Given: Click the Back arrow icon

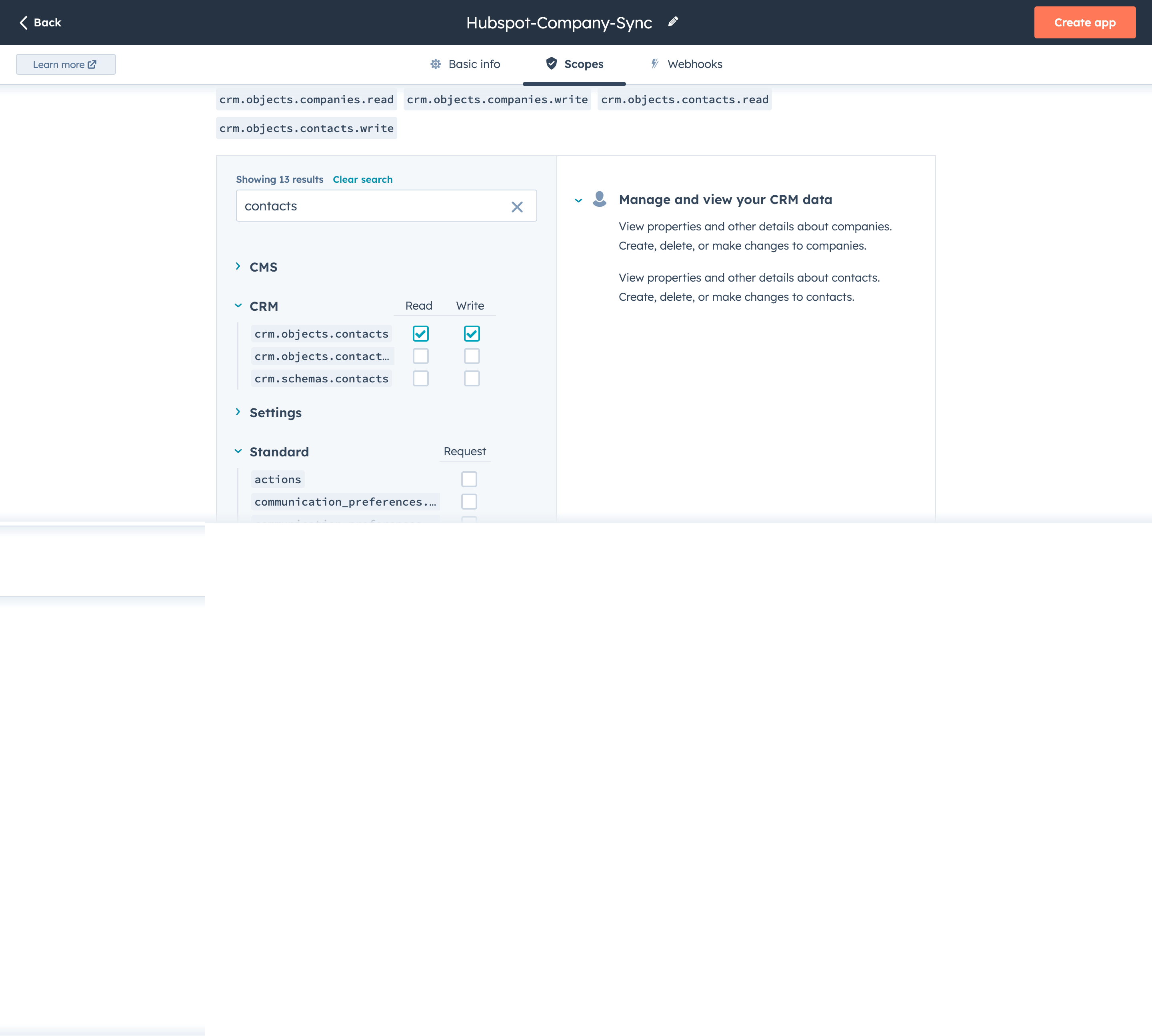Looking at the screenshot, I should point(23,22).
